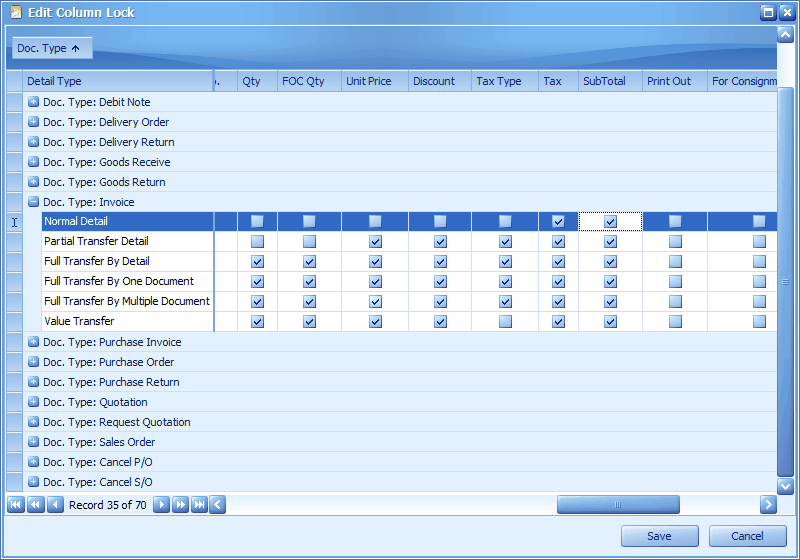This screenshot has width=800, height=560.
Task: Click the horizontal scrollbar thumb
Action: point(617,505)
